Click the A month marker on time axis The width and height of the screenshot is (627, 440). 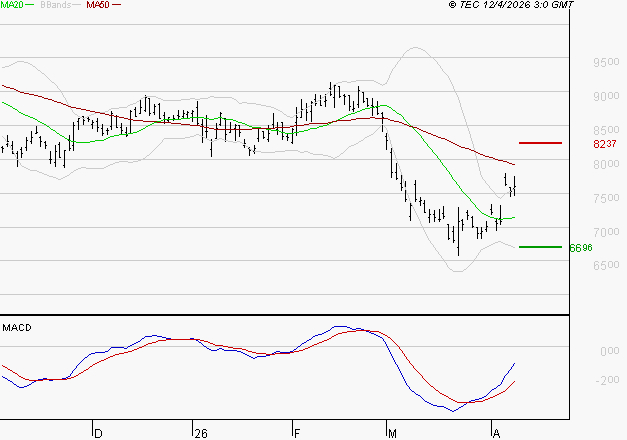[x=496, y=434]
